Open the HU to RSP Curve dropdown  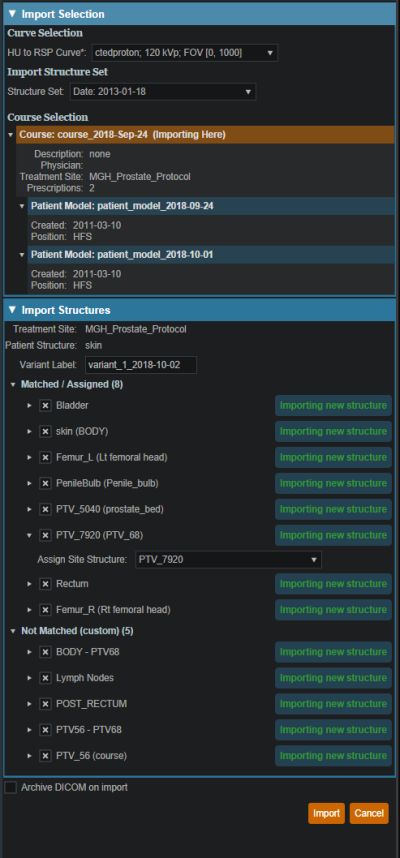[x=185, y=53]
